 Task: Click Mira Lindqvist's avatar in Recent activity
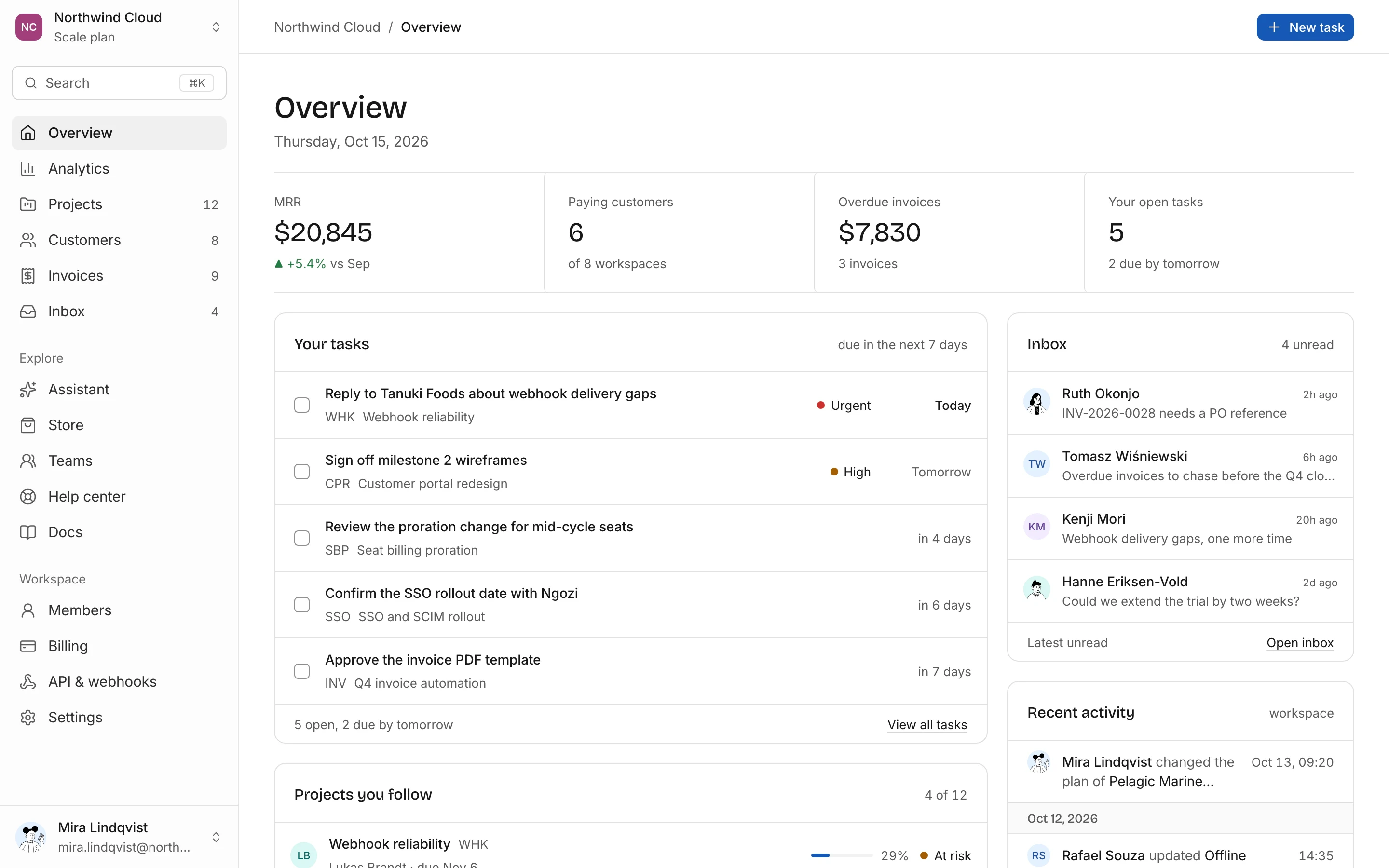(1038, 762)
